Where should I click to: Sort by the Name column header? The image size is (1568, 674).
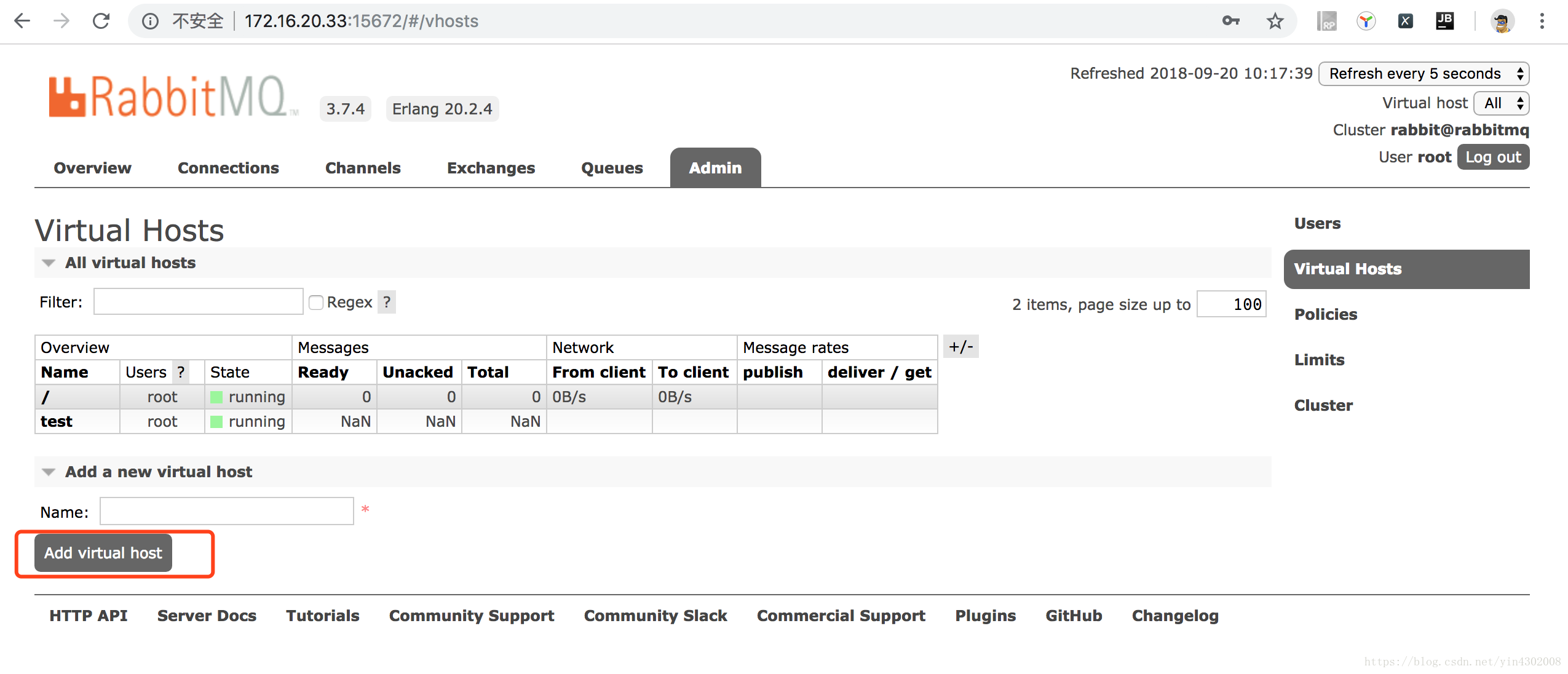point(65,372)
